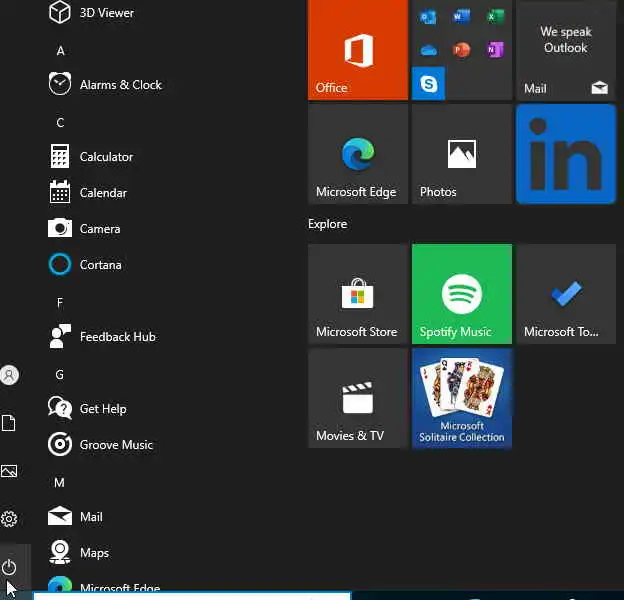
Task: Click the letter C group header
Action: click(x=60, y=123)
